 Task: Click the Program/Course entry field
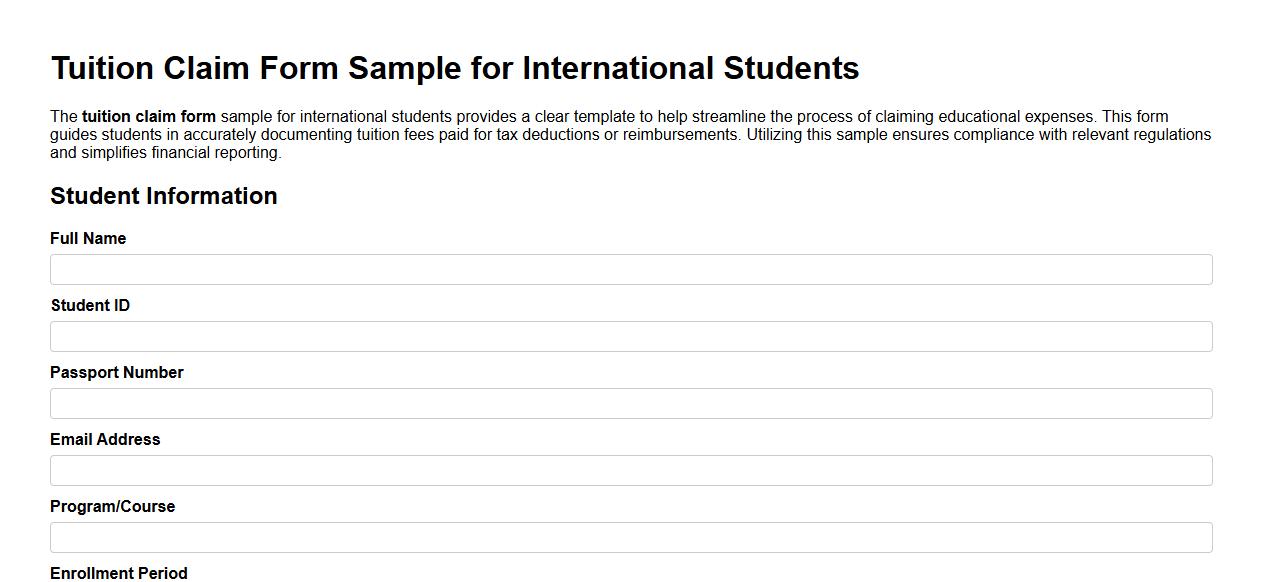point(630,537)
